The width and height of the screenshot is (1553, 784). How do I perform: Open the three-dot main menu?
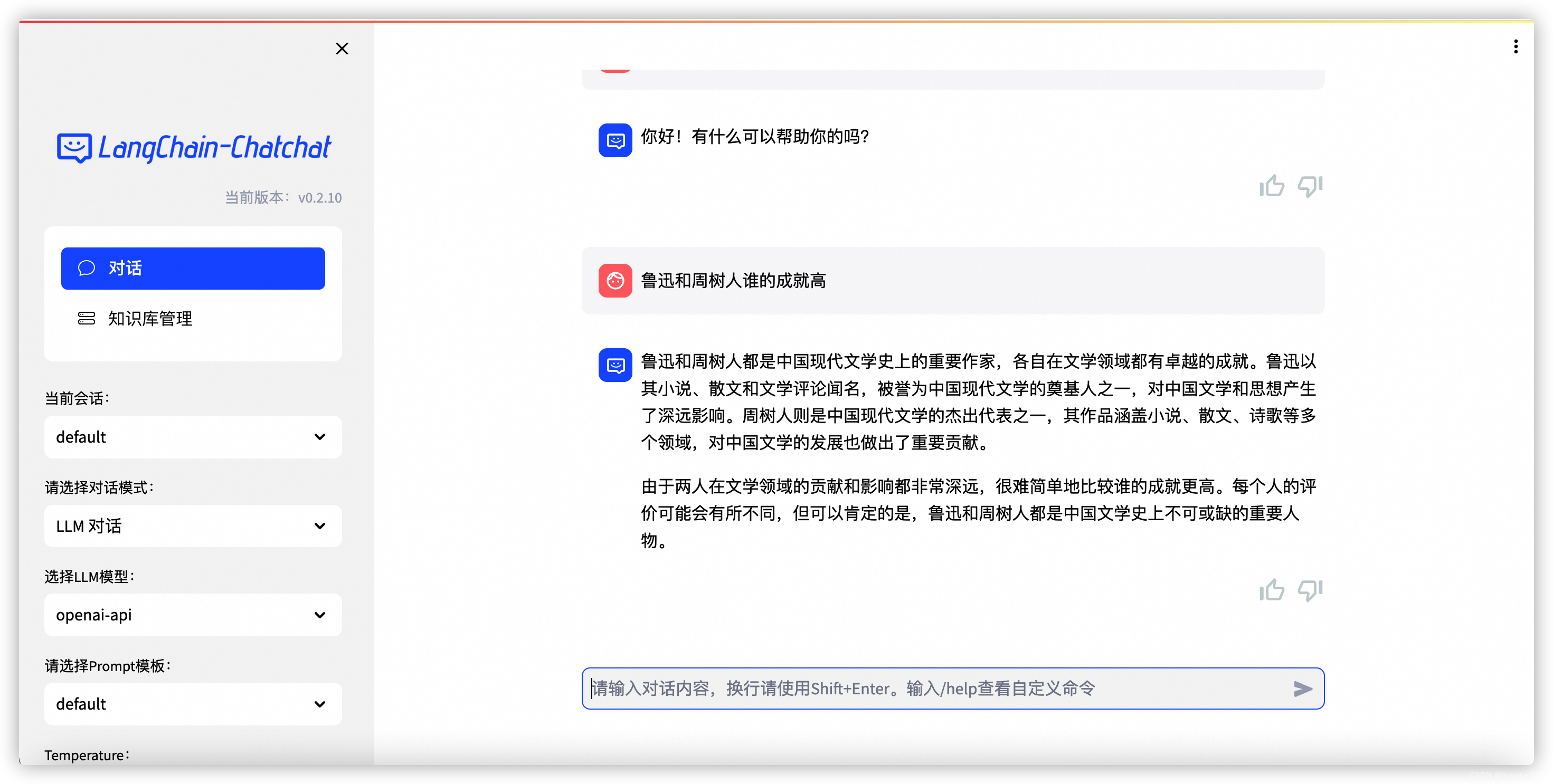pyautogui.click(x=1516, y=46)
